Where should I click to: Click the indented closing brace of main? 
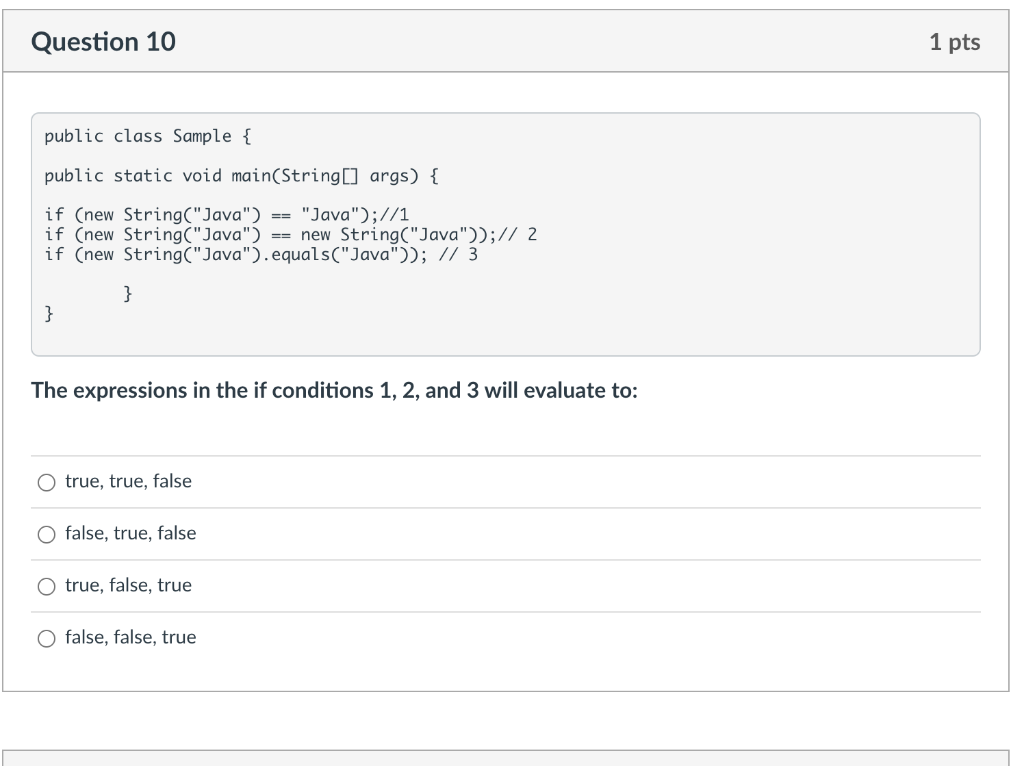[128, 294]
